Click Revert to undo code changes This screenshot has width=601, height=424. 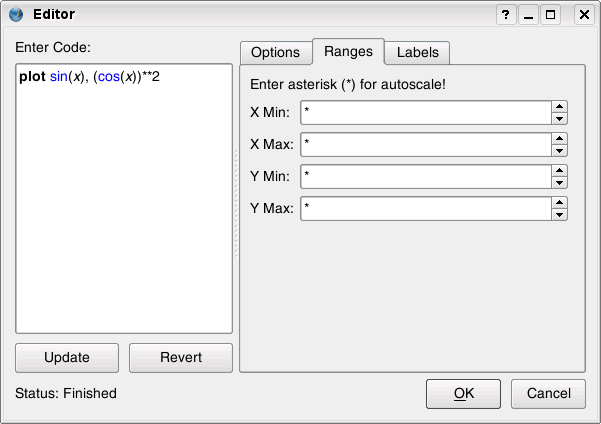(181, 358)
